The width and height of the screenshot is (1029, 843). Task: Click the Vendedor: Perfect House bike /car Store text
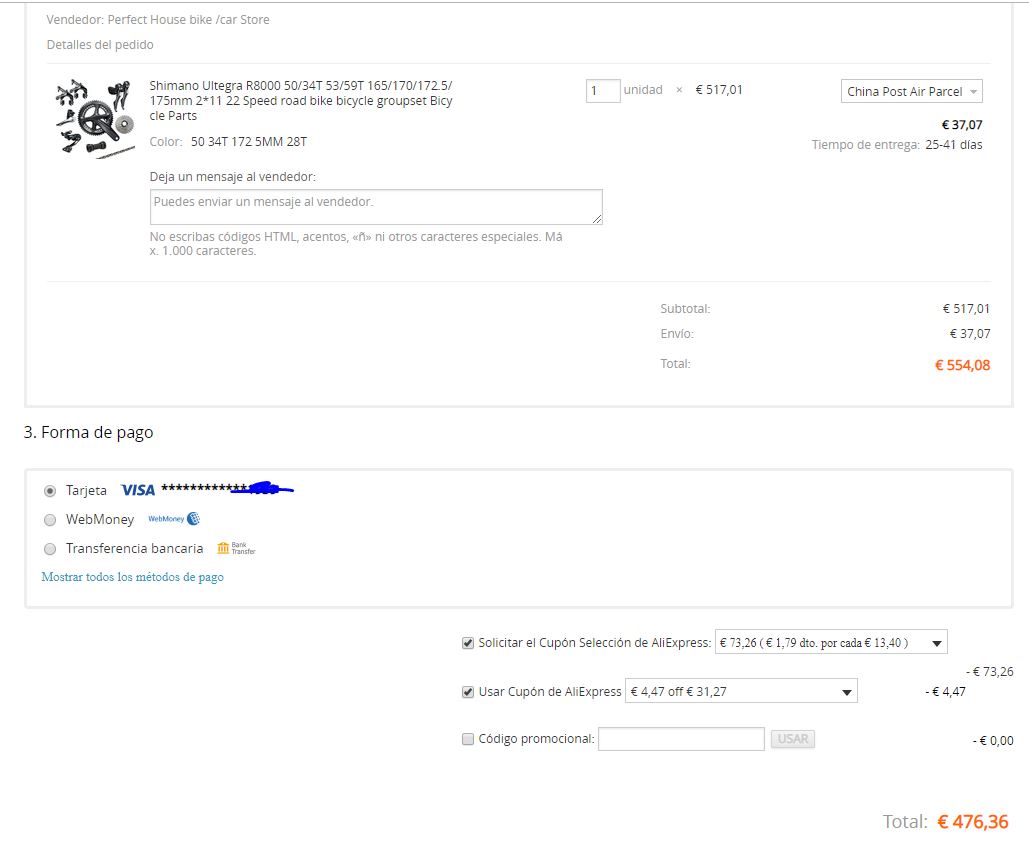point(158,20)
